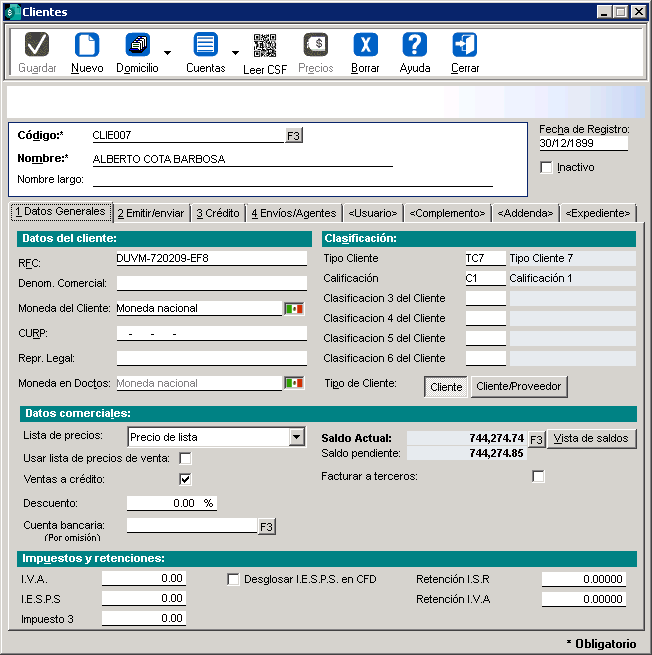
Task: Click the F3 lookup for Cuenta bancaria
Action: coord(266,527)
